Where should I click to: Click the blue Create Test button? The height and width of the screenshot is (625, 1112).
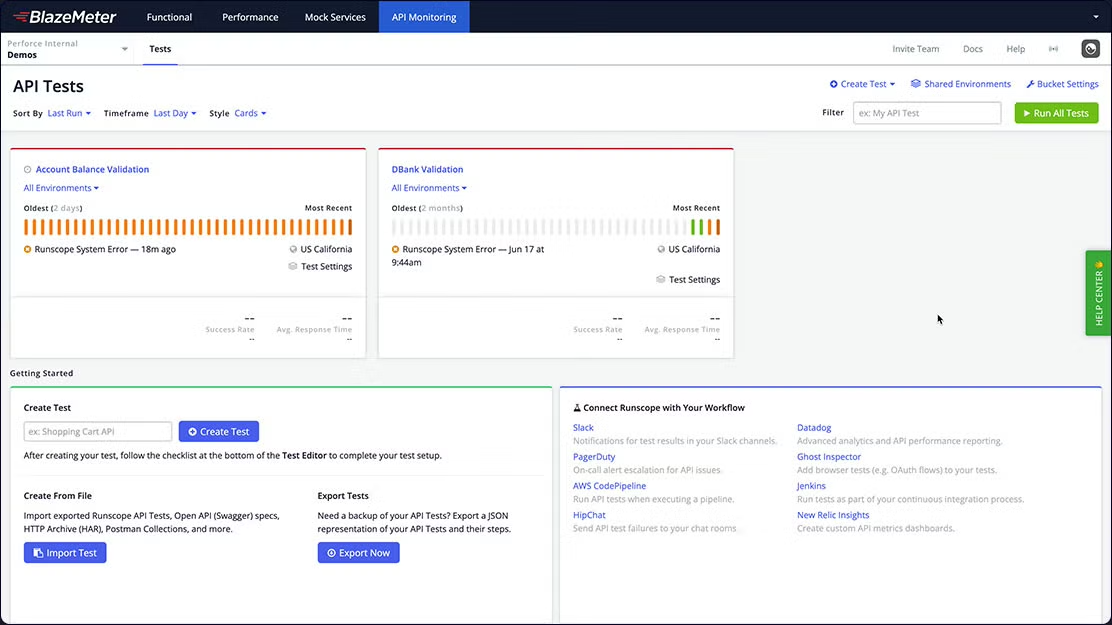click(218, 431)
